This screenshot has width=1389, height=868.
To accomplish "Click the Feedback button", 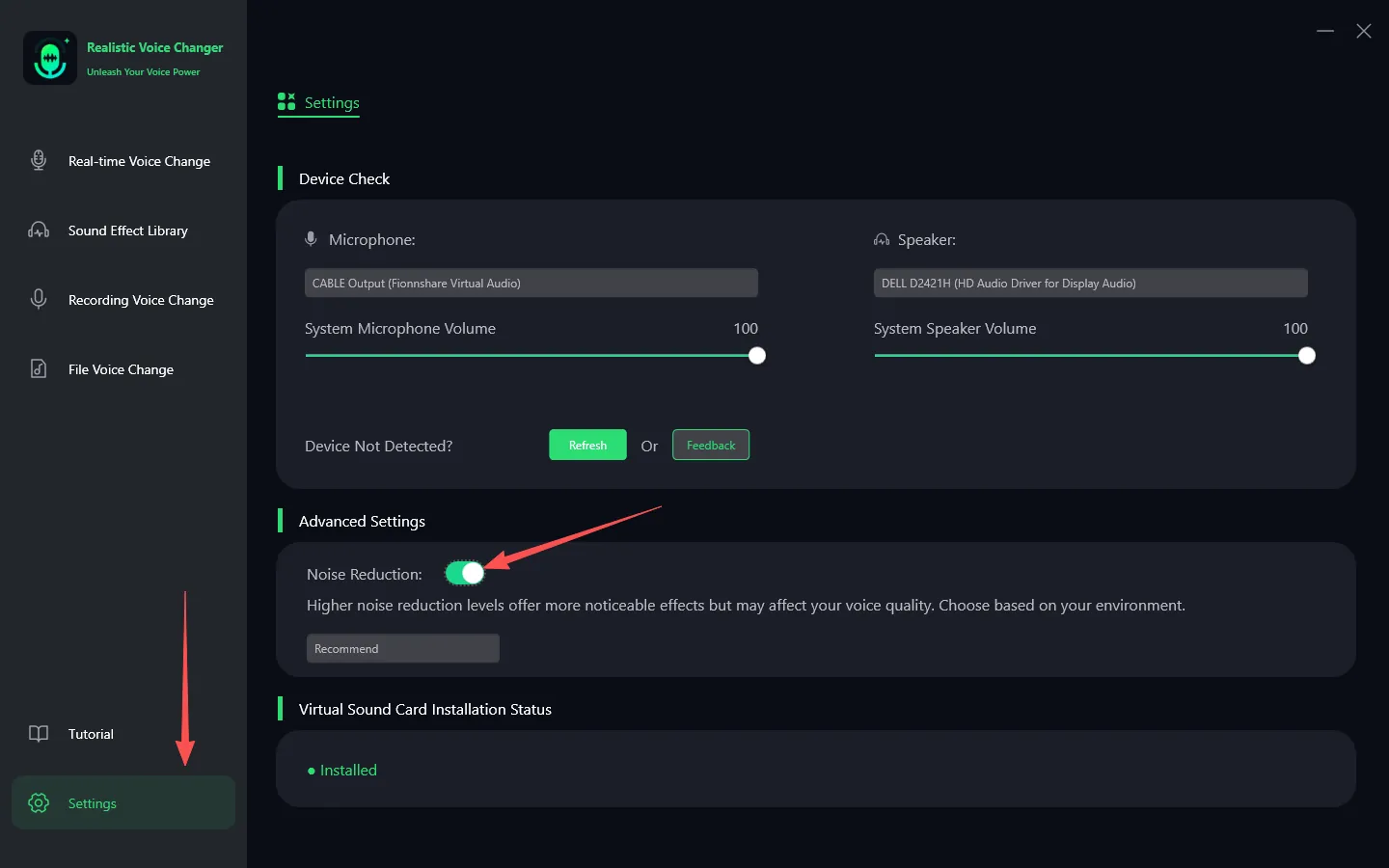I will click(x=711, y=446).
